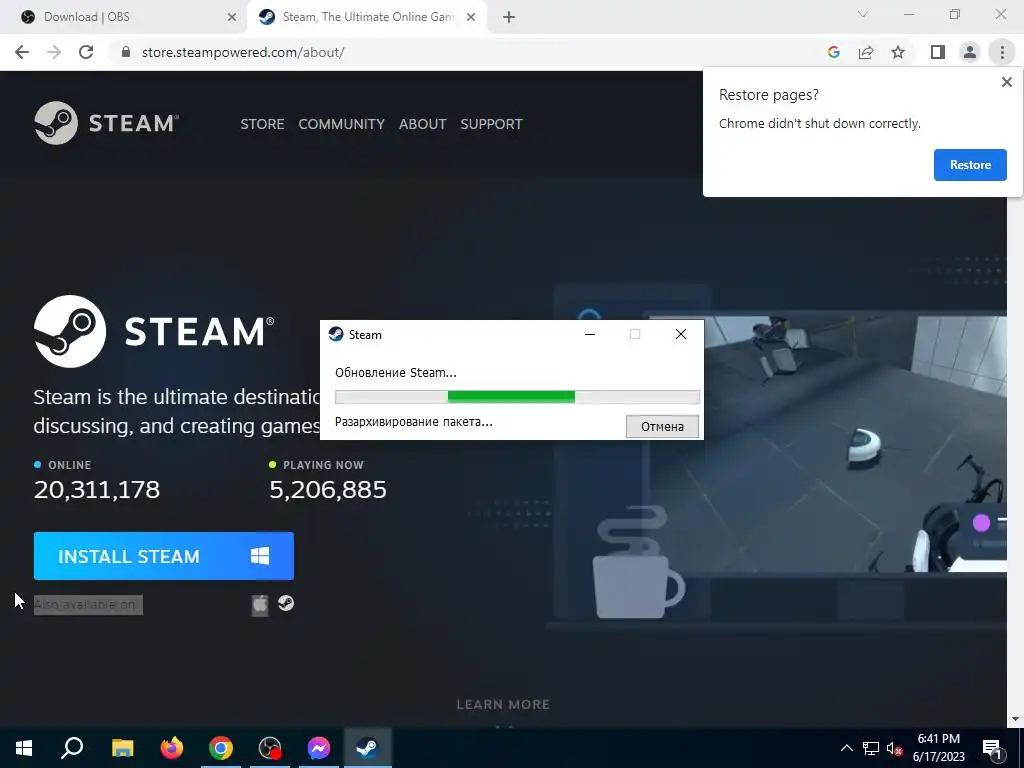Open OBS Studio from the taskbar
The height and width of the screenshot is (768, 1024).
pyautogui.click(x=270, y=748)
